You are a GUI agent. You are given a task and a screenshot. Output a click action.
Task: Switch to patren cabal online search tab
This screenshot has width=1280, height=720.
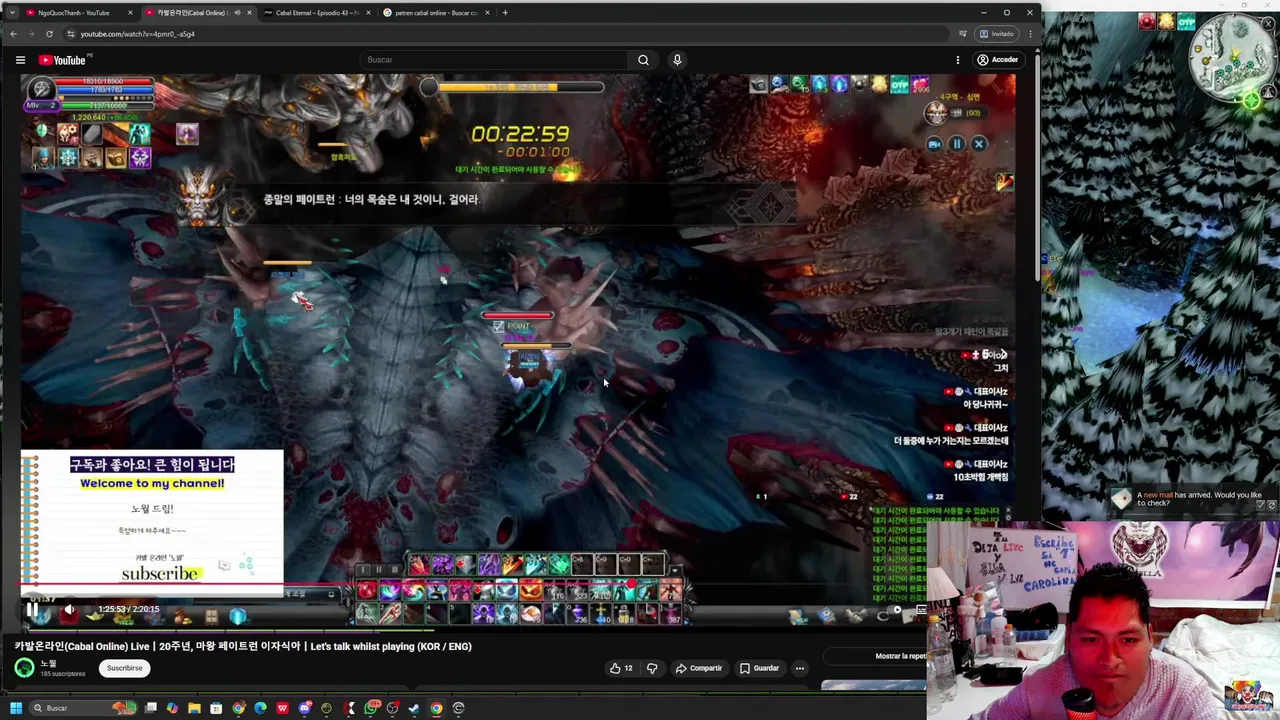coord(434,13)
